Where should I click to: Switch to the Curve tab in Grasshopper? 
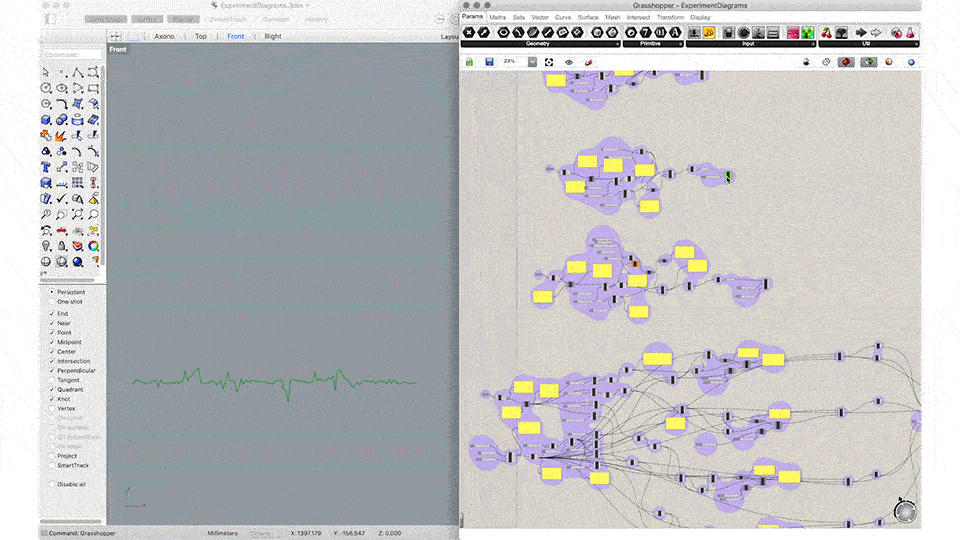[x=563, y=17]
